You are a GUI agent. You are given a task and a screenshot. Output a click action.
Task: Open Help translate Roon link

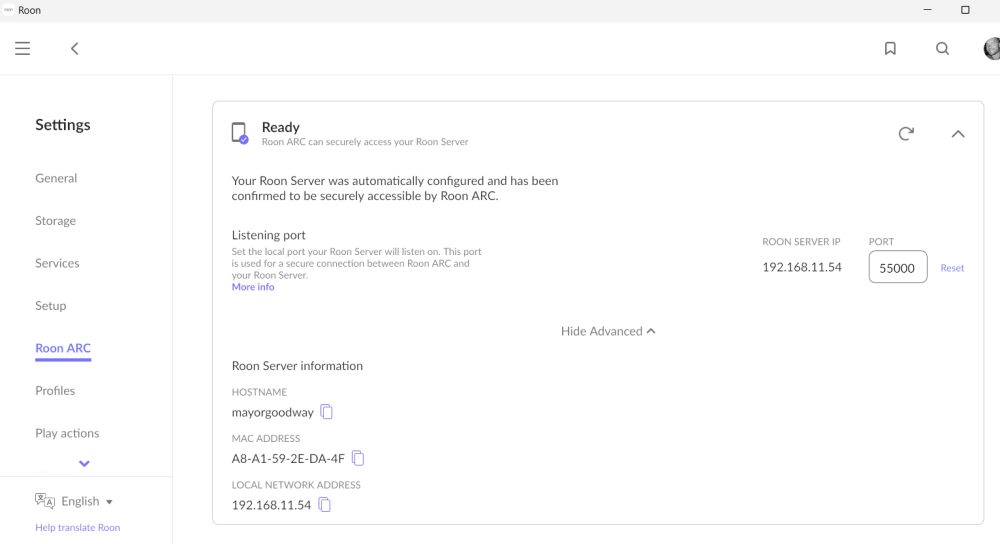[78, 527]
